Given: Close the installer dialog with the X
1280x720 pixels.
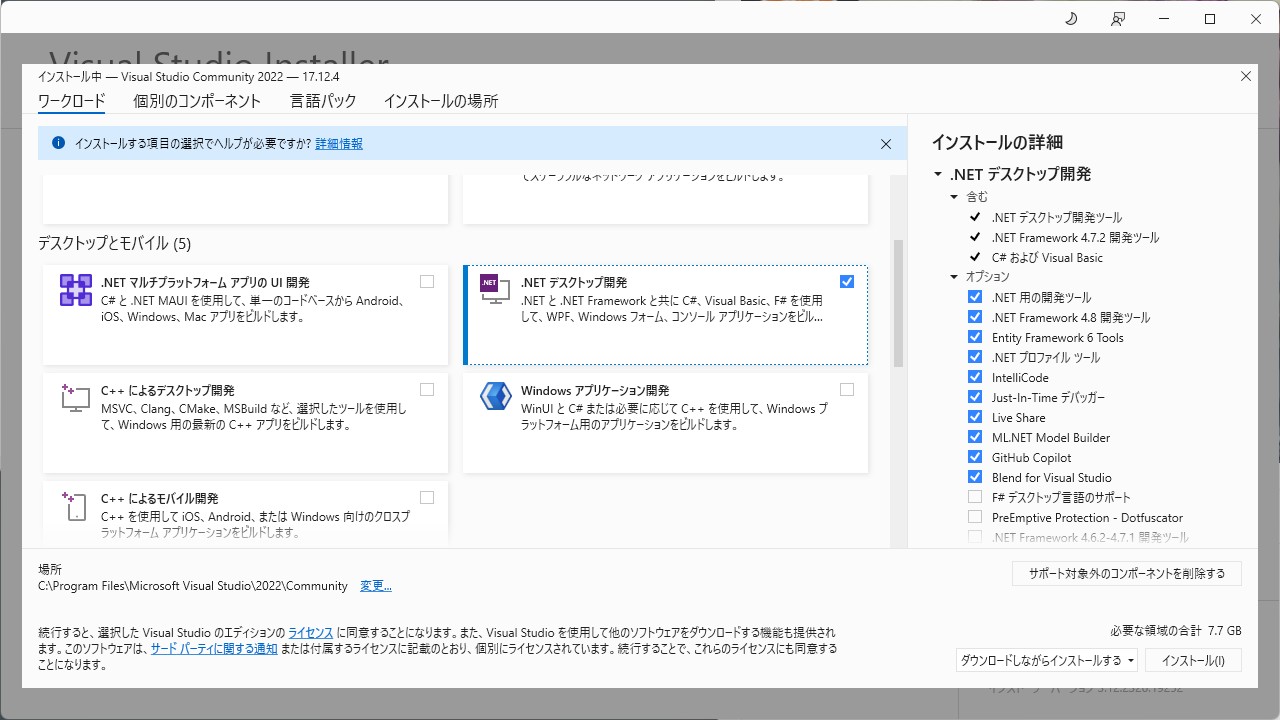Looking at the screenshot, I should coord(1246,76).
